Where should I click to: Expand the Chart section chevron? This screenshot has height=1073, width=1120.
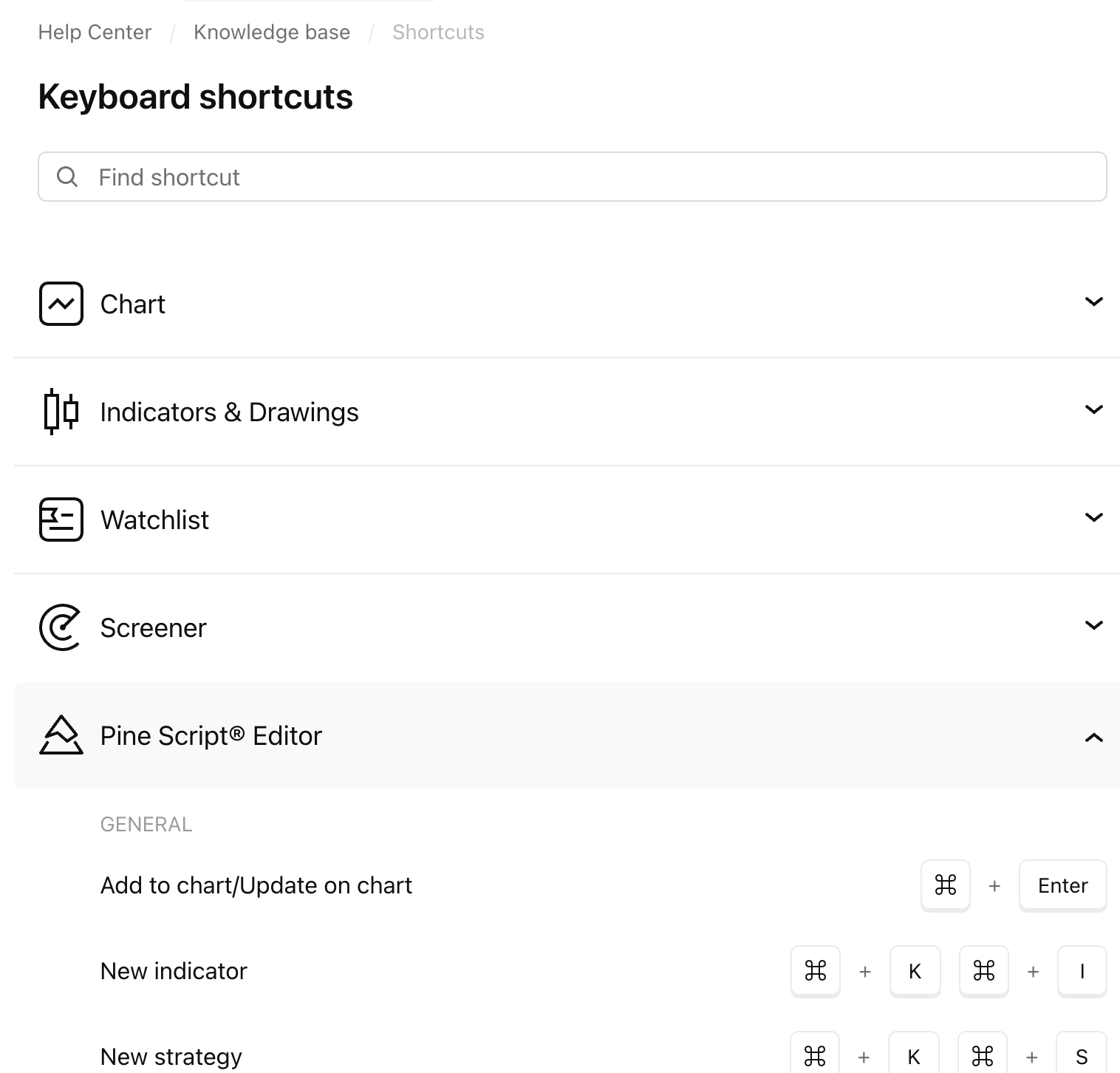tap(1093, 302)
